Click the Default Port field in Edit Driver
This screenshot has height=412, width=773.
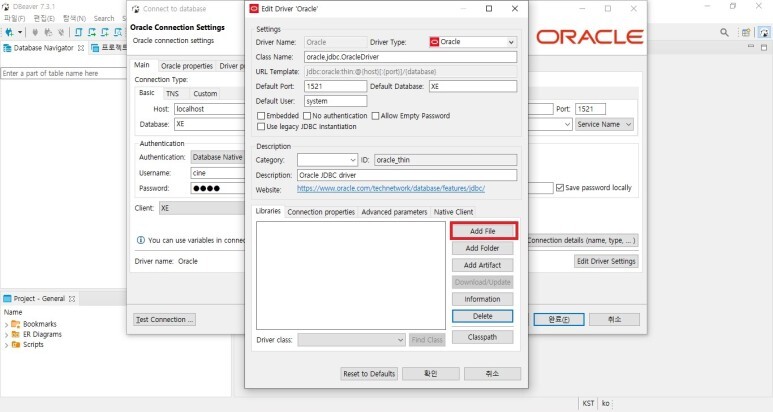coord(336,87)
